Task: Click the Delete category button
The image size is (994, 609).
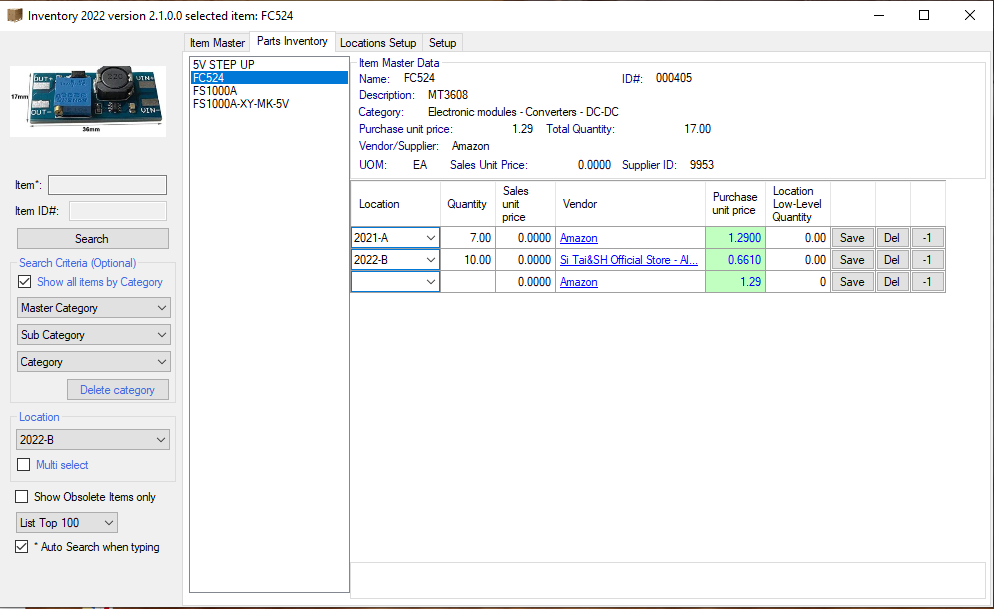Action: [x=117, y=390]
